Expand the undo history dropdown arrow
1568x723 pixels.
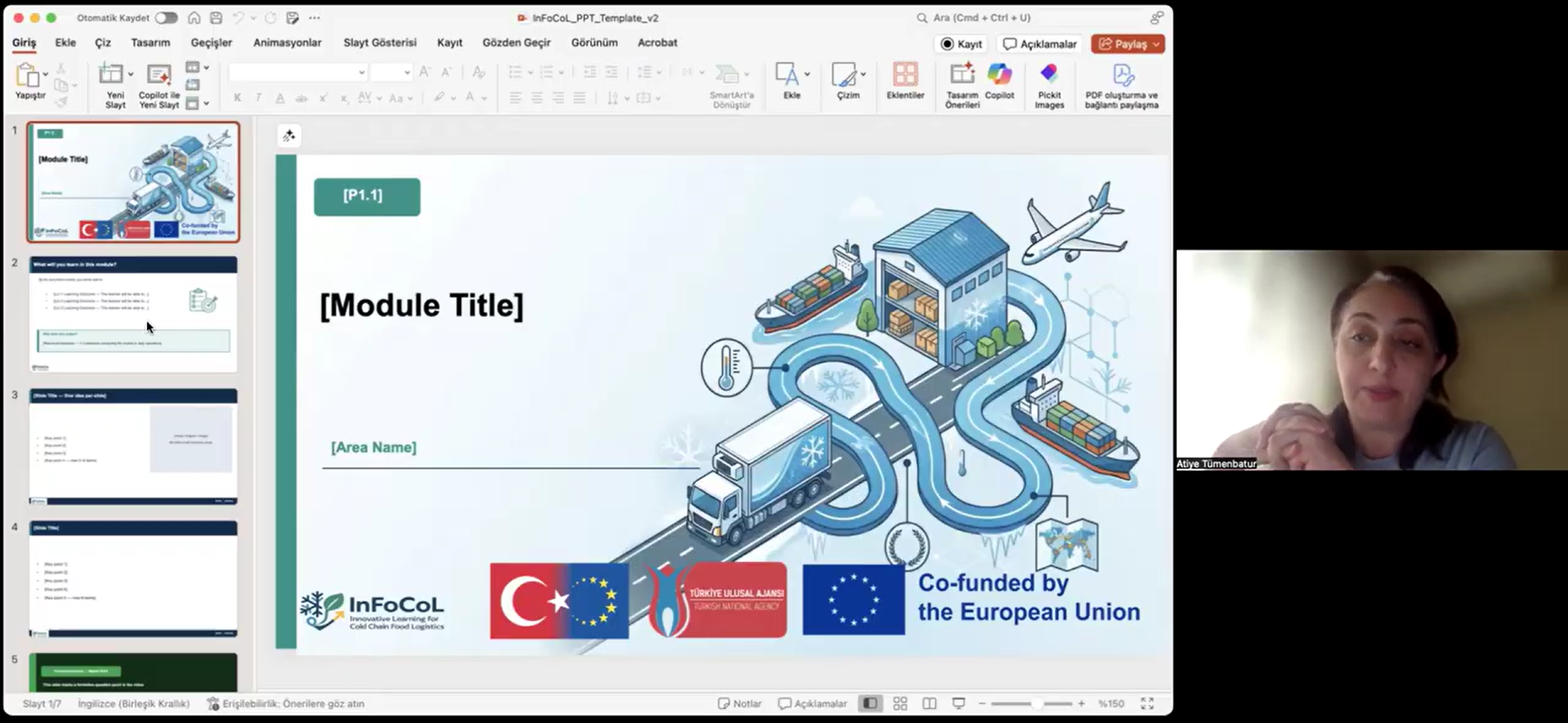point(252,17)
